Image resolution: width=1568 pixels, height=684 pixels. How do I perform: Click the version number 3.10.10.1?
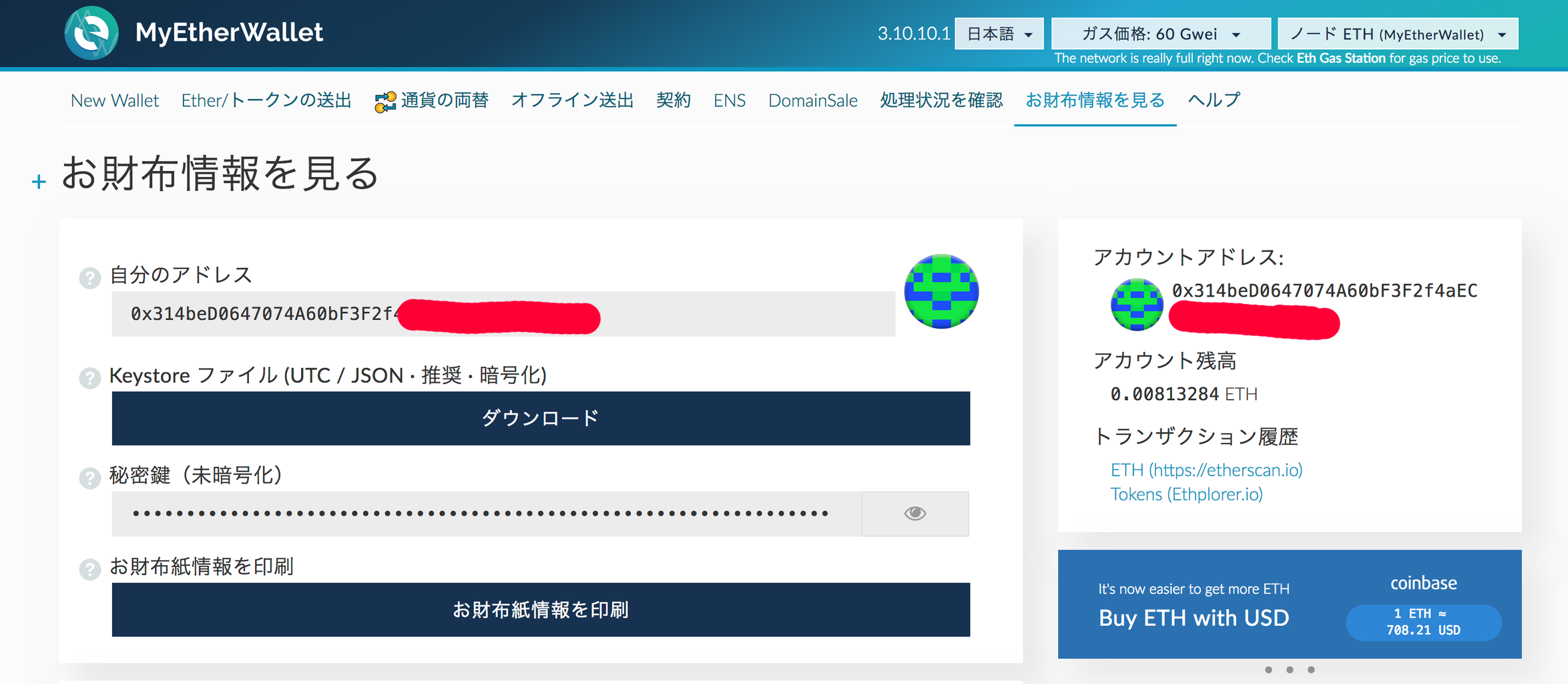(x=913, y=33)
